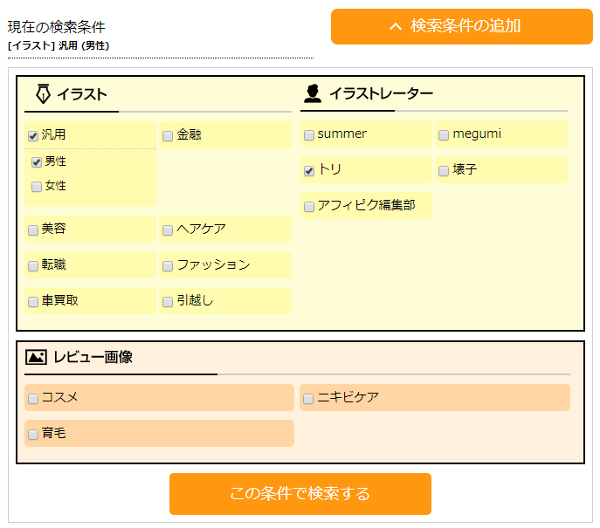This screenshot has width=600, height=528.
Task: Click the pen nib icon beside イラスト
Action: click(43, 94)
